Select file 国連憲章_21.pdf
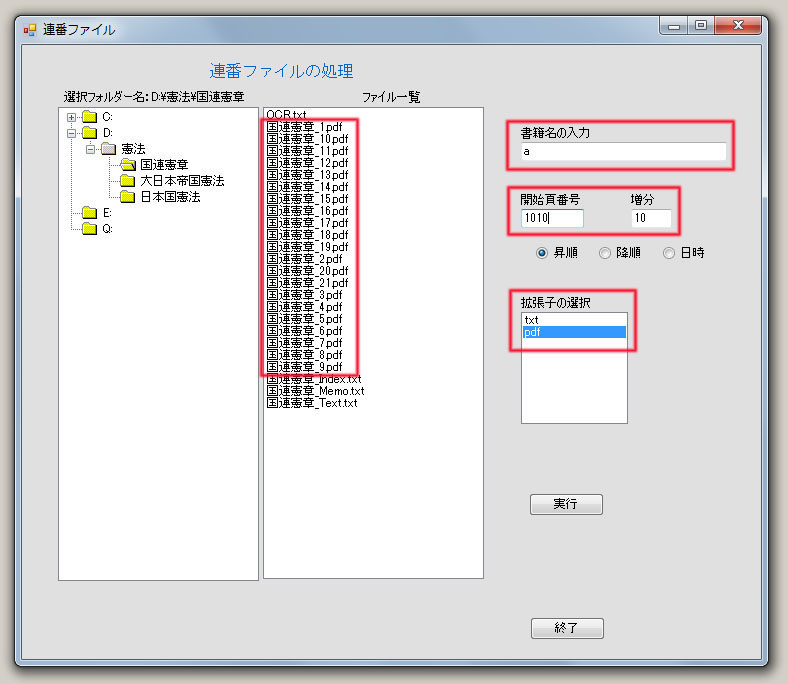The height and width of the screenshot is (684, 788). tap(307, 283)
